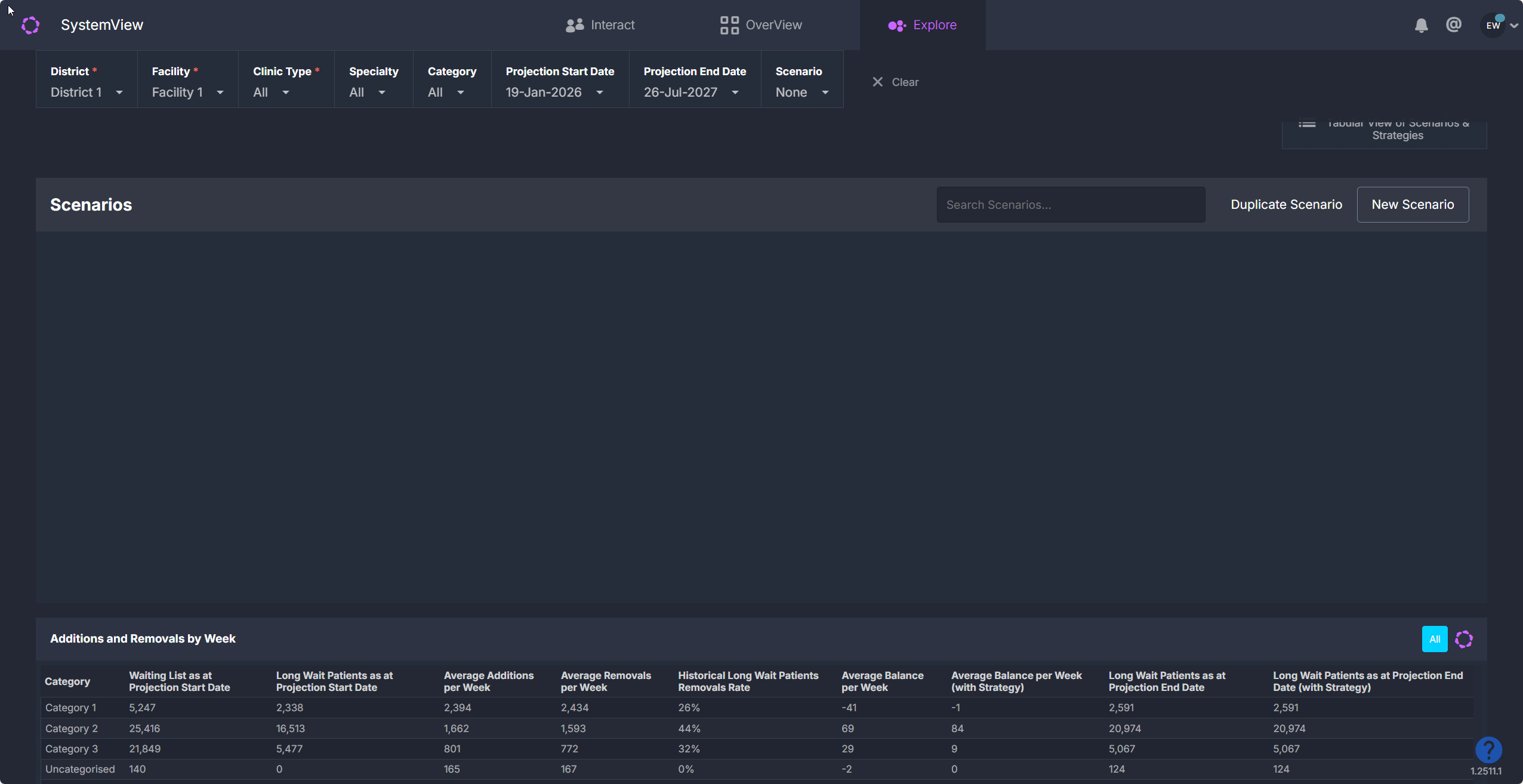Click the blue help question mark icon

coord(1488,749)
